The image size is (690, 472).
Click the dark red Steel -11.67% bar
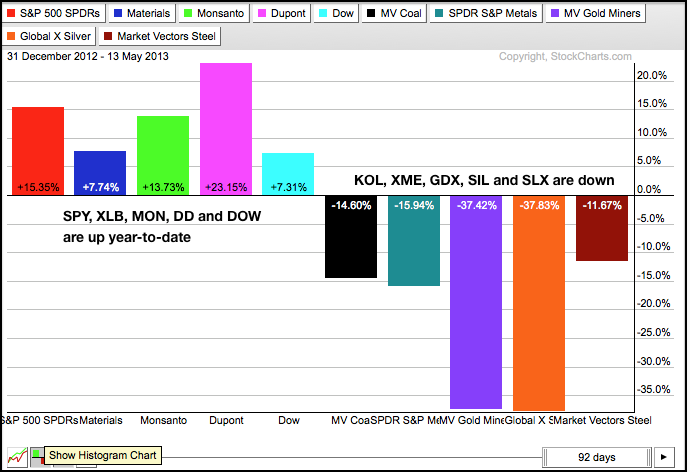(x=602, y=228)
